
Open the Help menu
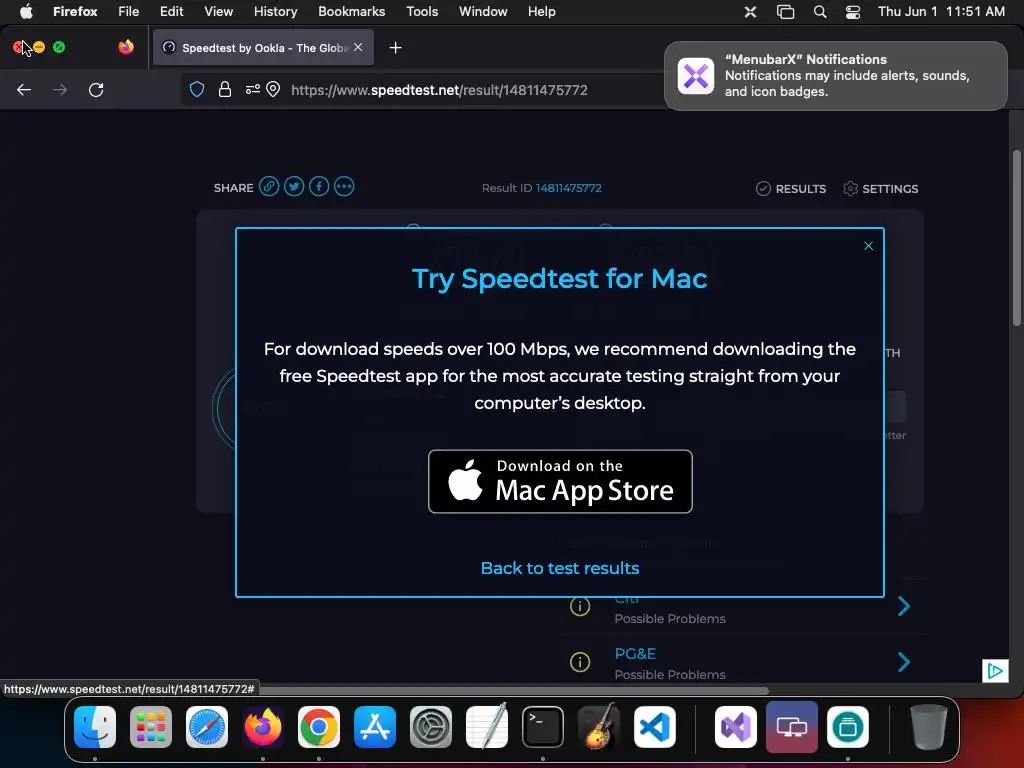click(x=541, y=11)
